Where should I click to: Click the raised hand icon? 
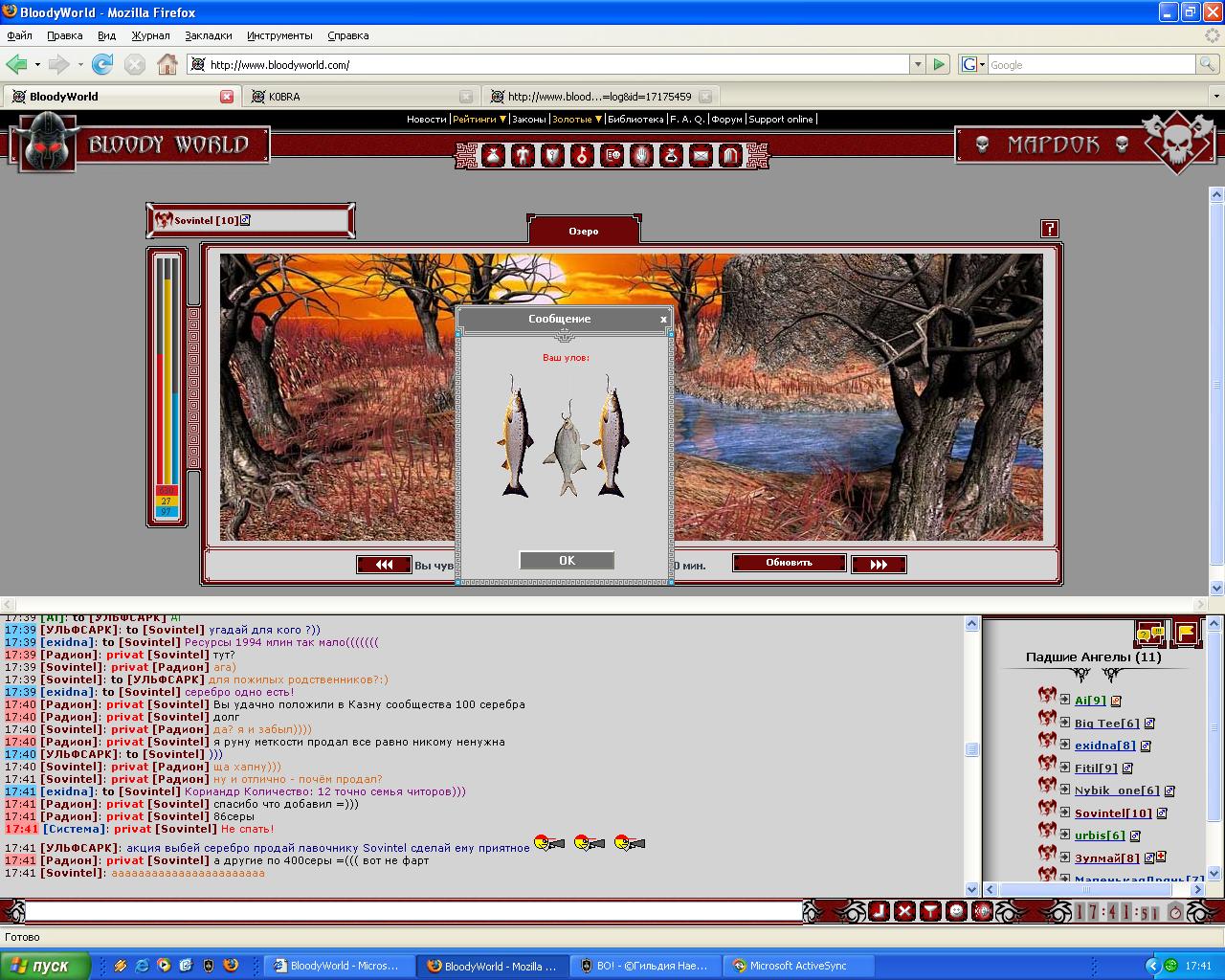(641, 155)
